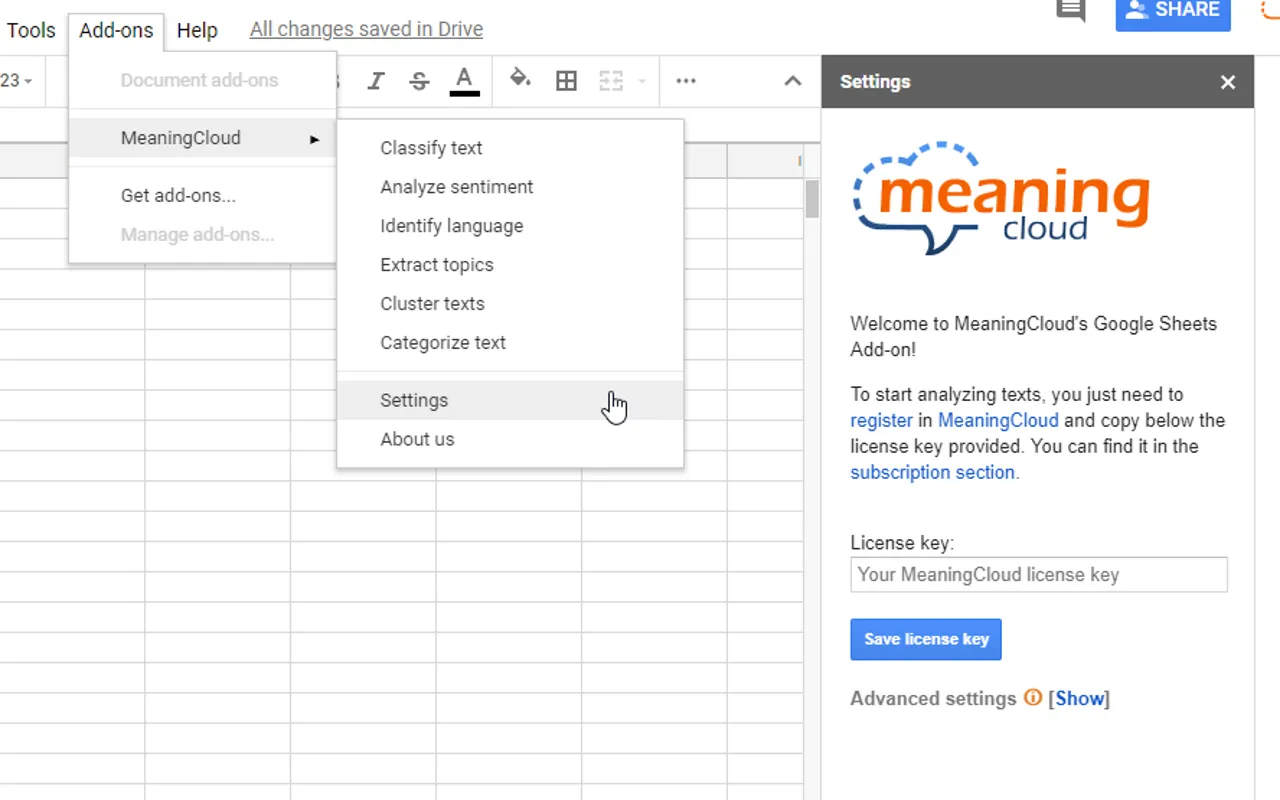Click the blue SHARE button

click(x=1173, y=12)
